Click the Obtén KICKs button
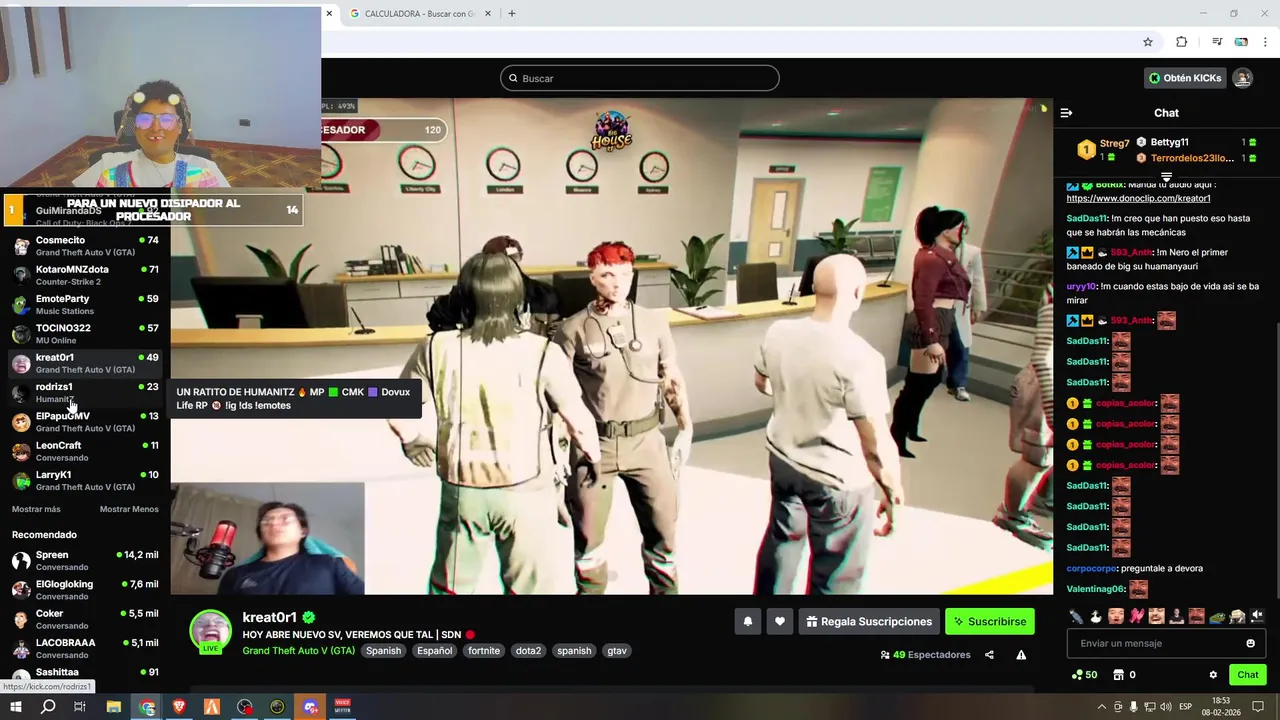 point(1185,78)
